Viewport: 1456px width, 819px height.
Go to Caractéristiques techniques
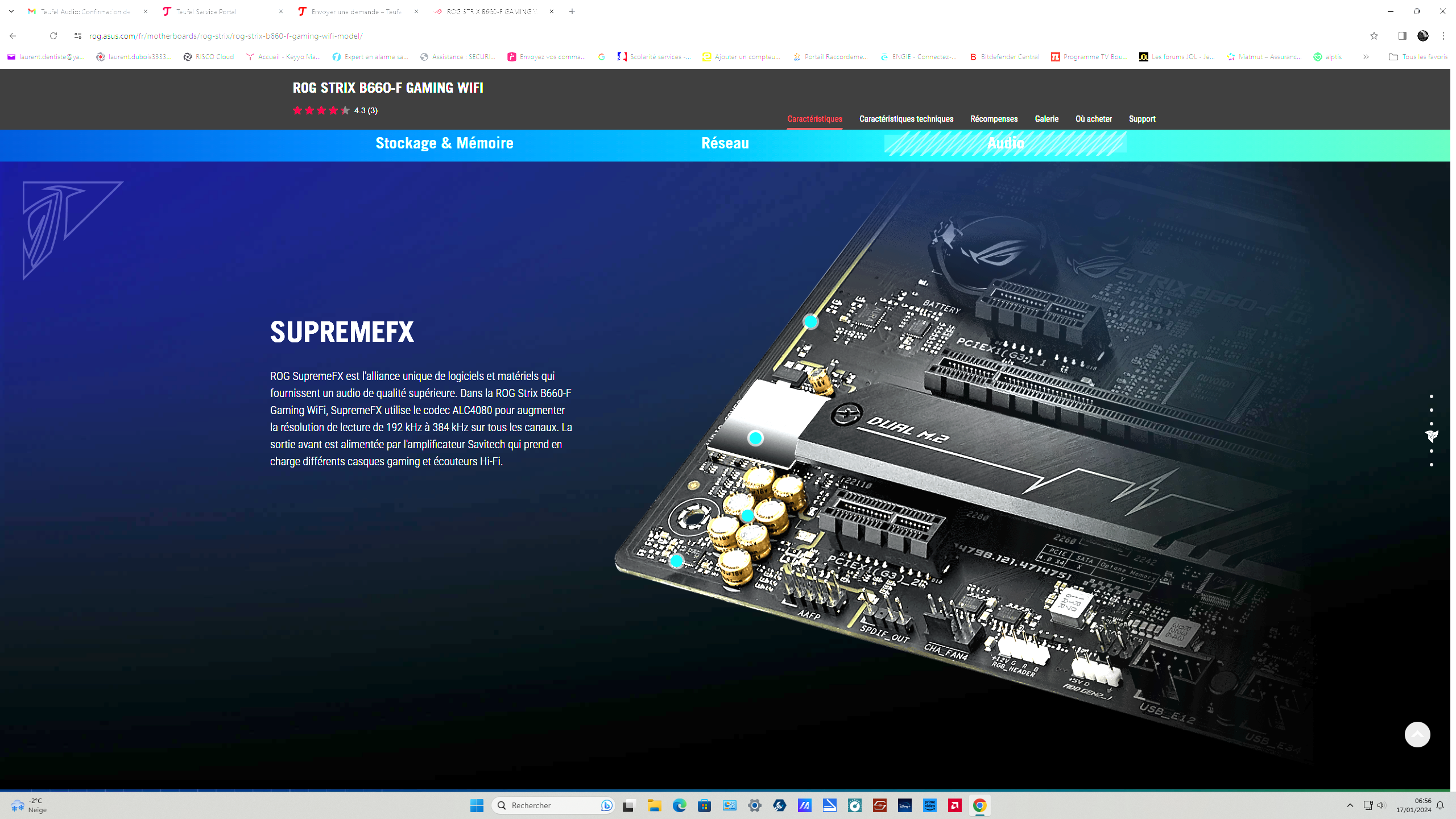(906, 119)
